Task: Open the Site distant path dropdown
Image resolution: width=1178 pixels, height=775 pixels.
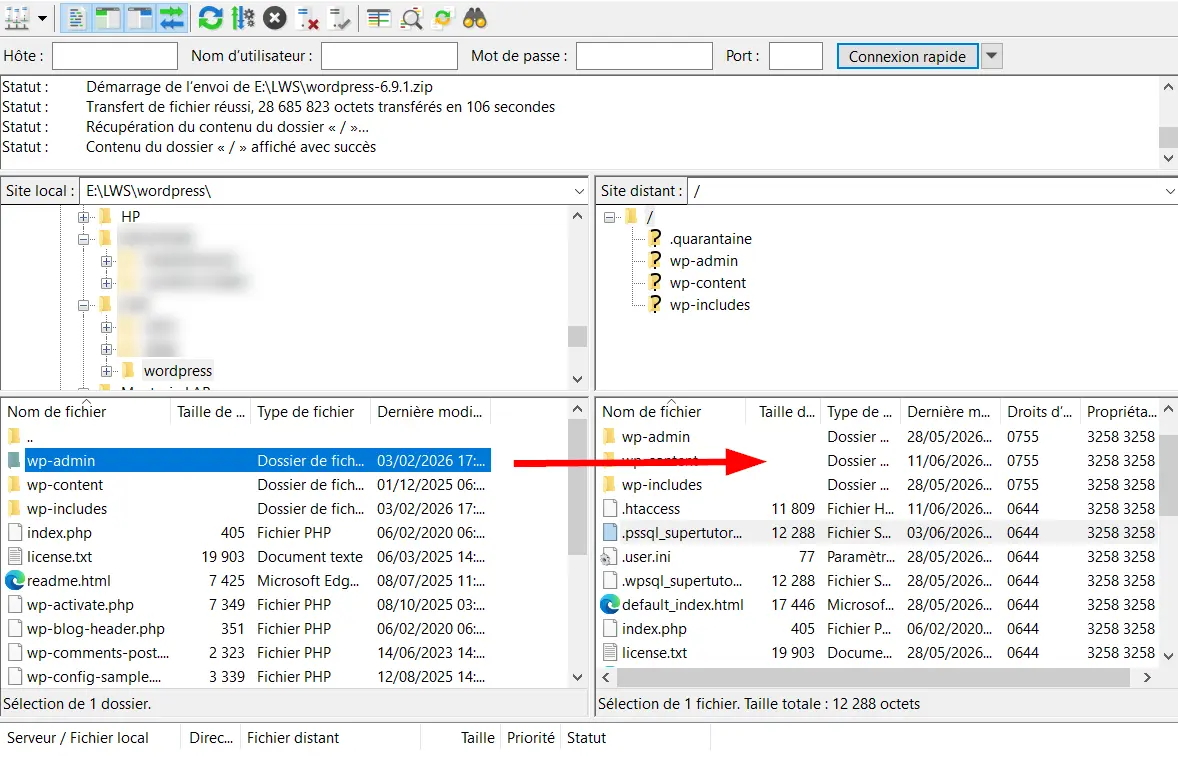Action: point(1170,191)
